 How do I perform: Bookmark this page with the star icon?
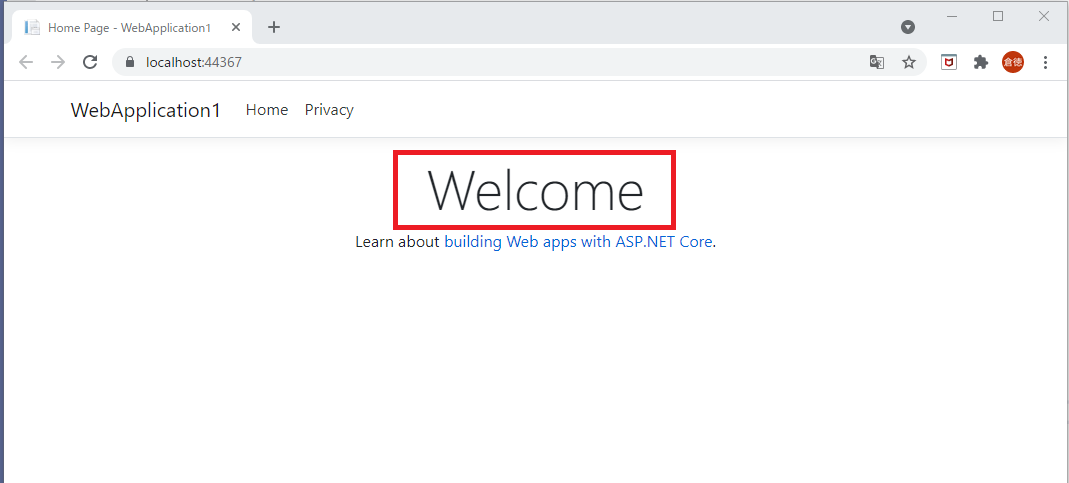tap(909, 62)
